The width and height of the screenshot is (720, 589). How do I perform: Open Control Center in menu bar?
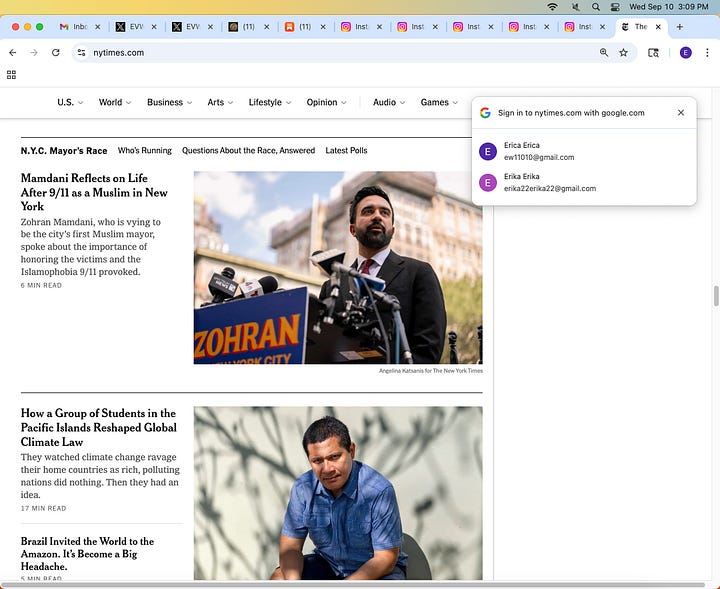(x=615, y=7)
